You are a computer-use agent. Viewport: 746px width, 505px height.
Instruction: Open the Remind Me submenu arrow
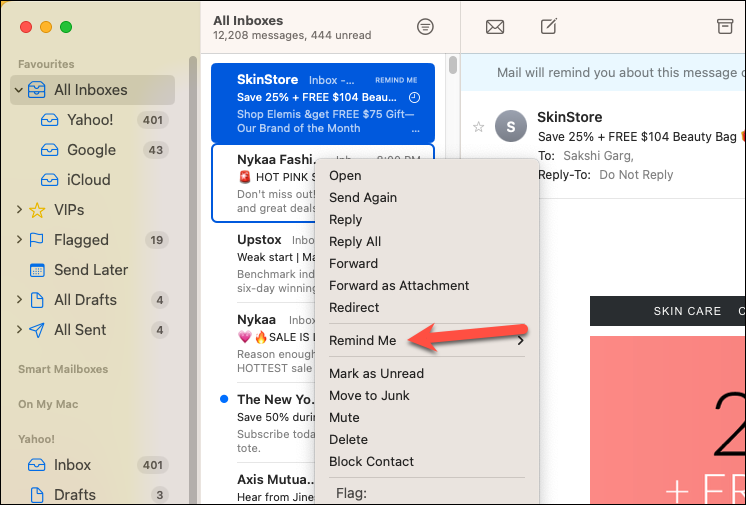click(x=520, y=340)
